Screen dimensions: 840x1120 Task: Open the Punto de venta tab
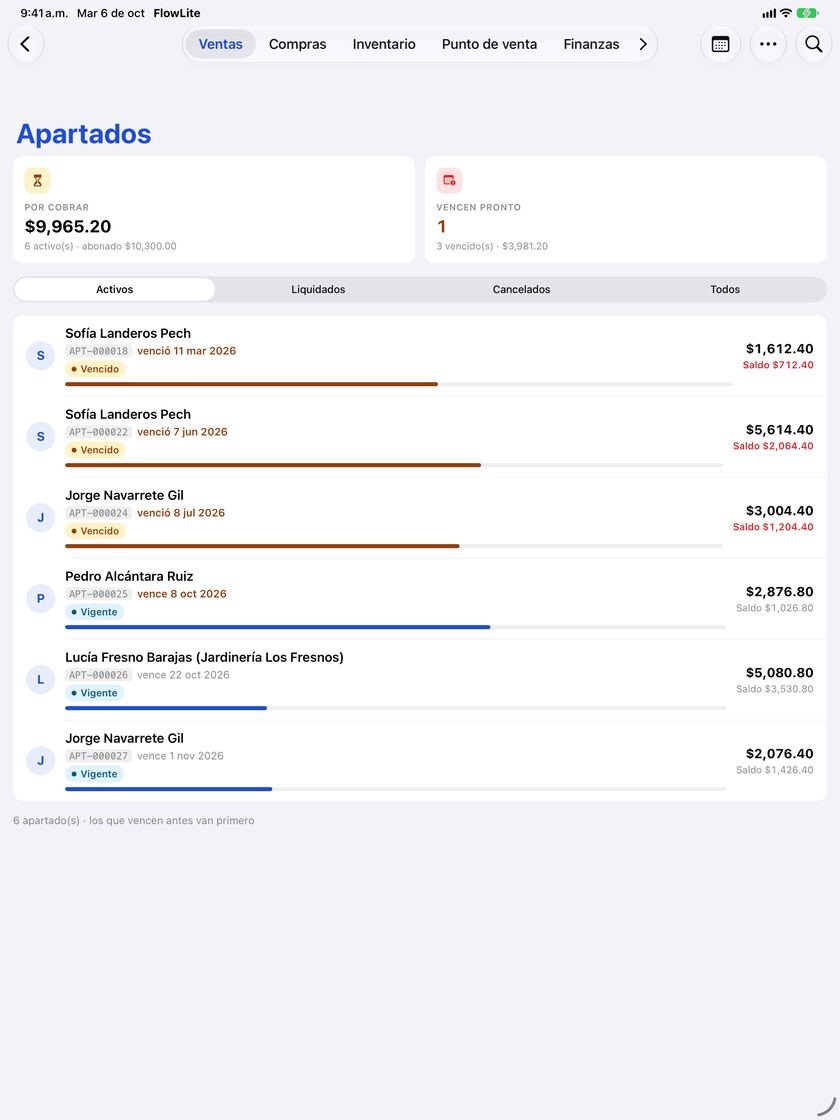(489, 44)
